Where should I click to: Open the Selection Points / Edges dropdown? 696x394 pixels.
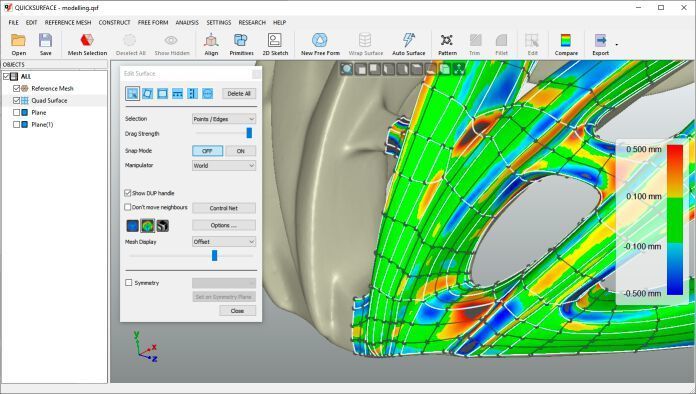224,119
